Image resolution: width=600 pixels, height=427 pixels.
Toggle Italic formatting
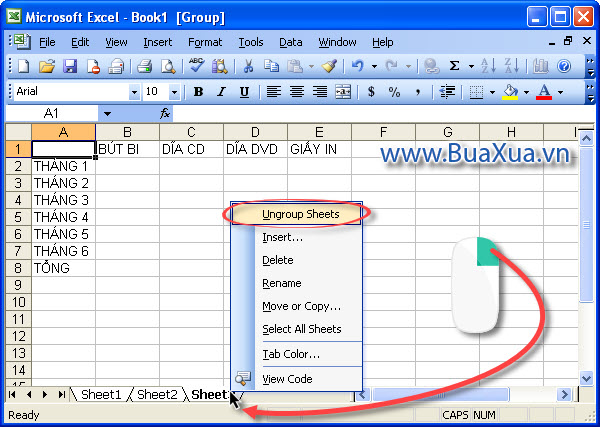[x=221, y=92]
